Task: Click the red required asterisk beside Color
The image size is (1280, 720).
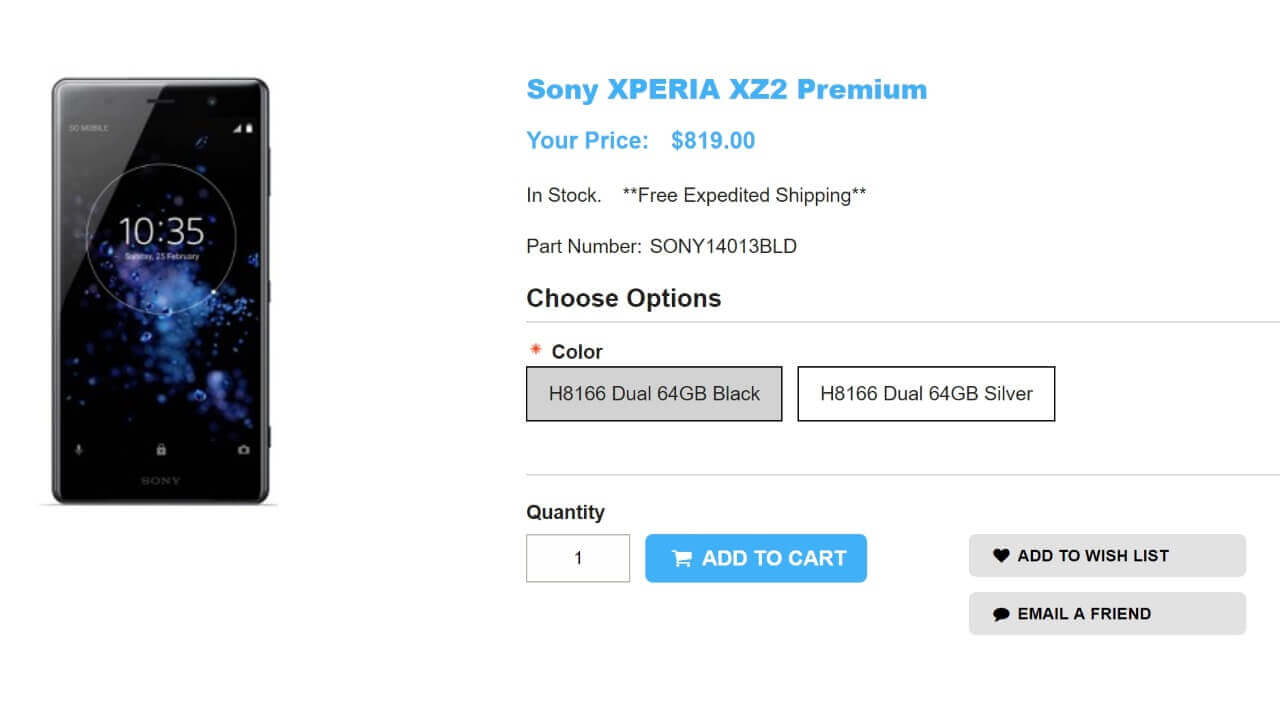Action: click(535, 351)
